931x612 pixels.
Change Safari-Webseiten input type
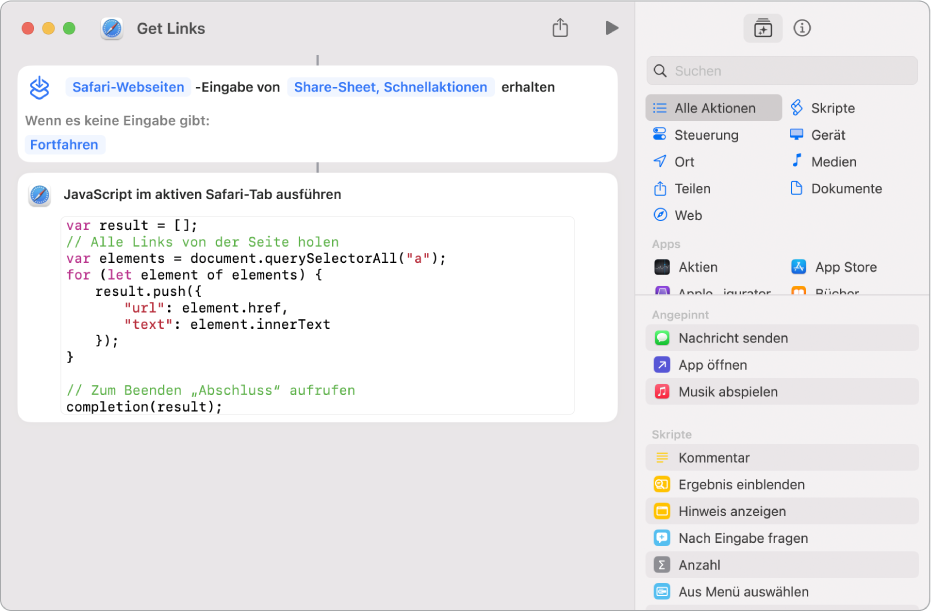[128, 87]
